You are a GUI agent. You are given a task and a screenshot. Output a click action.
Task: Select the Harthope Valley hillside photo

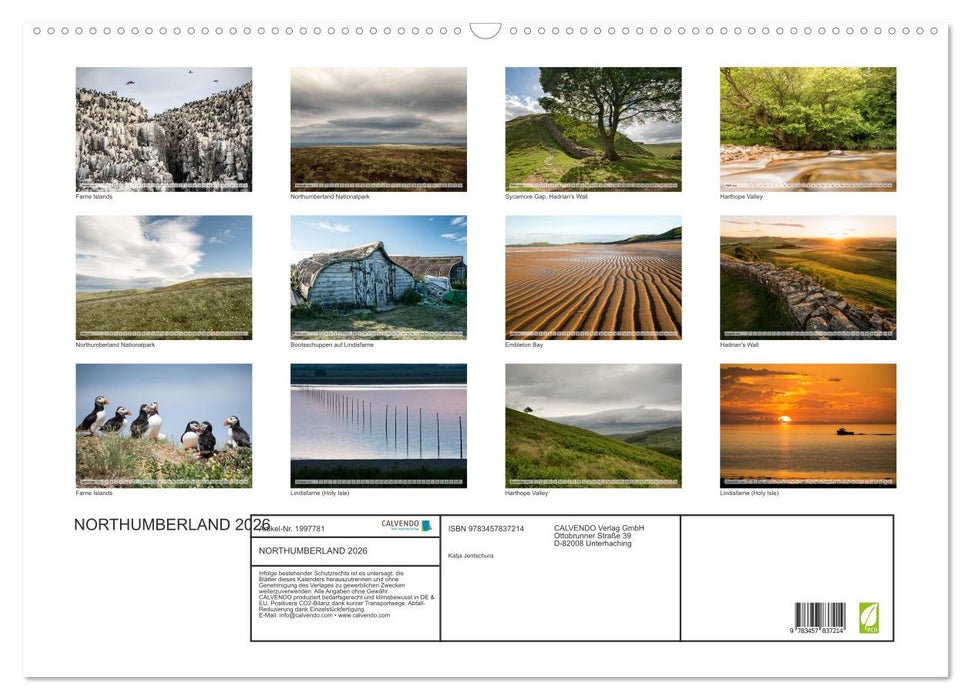click(x=593, y=426)
